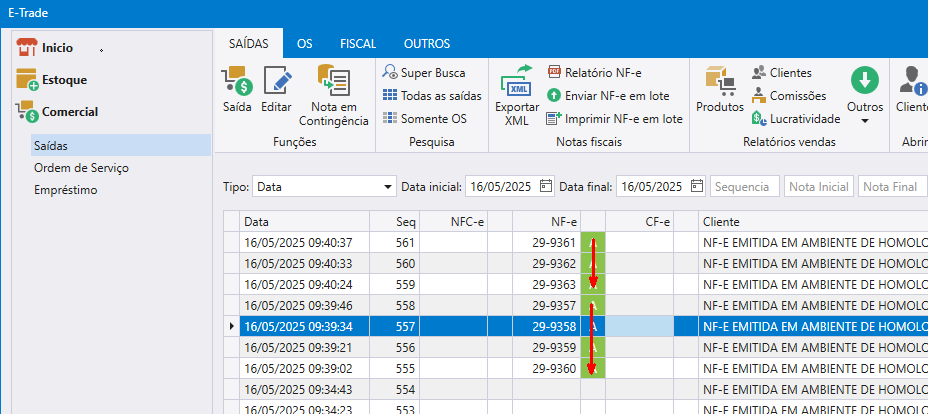Screen dimensions: 928x414
Task: Sort by the NF-e column header
Action: pyautogui.click(x=547, y=222)
